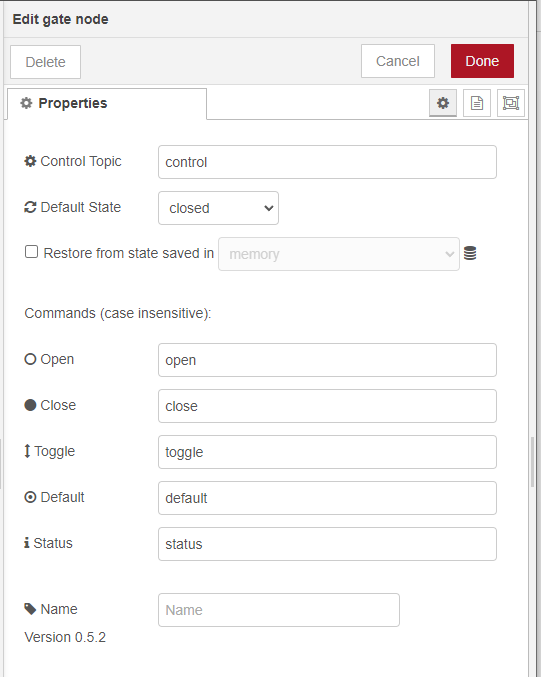
Task: Open node properties settings icon
Action: point(443,103)
